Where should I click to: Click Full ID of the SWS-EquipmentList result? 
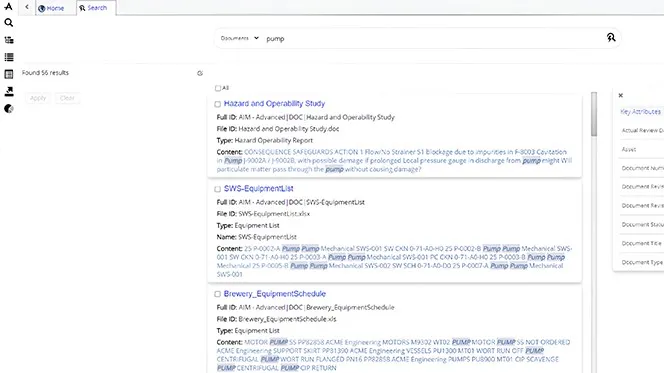click(290, 202)
